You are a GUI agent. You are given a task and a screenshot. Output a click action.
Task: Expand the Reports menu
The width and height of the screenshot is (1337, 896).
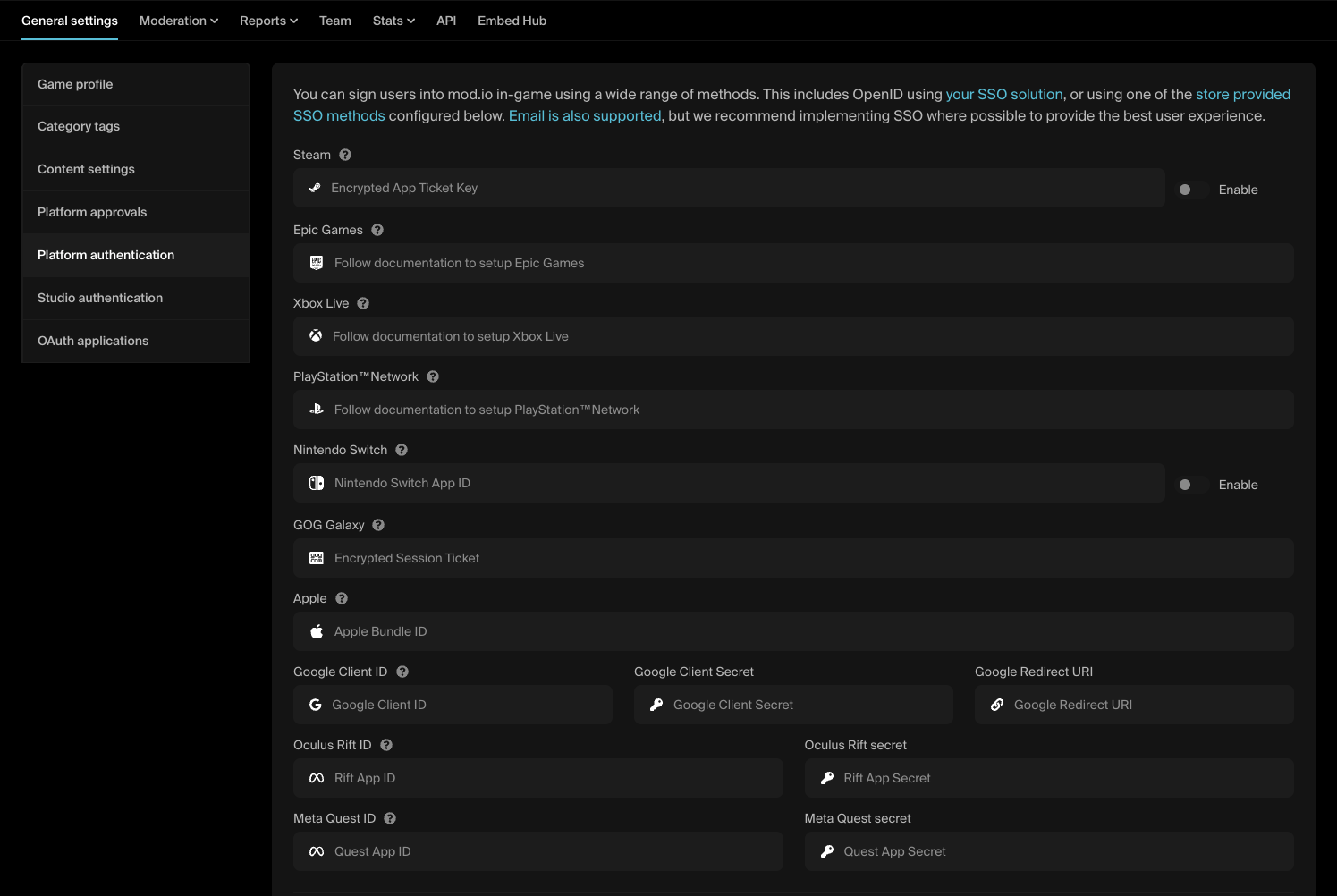(x=268, y=21)
